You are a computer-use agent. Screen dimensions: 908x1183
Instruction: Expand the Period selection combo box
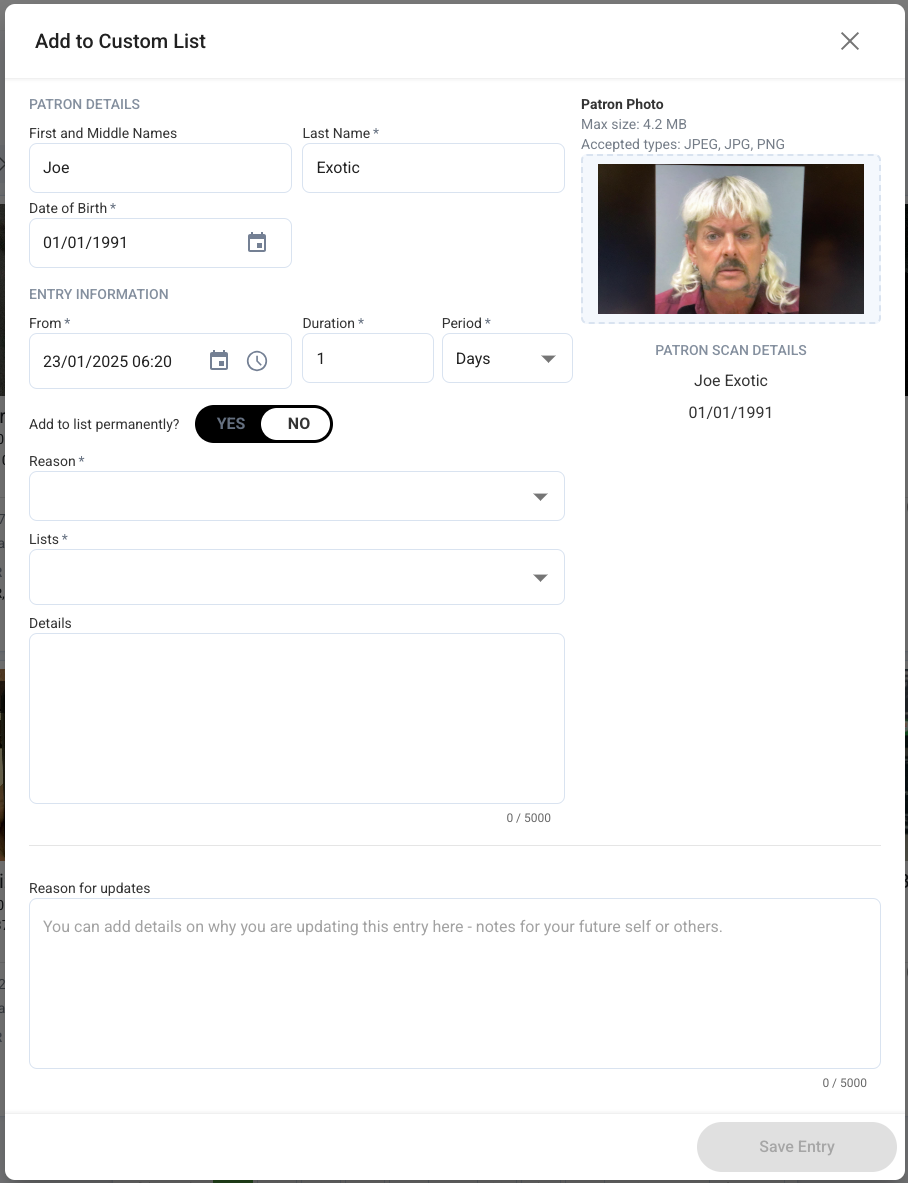pyautogui.click(x=507, y=357)
